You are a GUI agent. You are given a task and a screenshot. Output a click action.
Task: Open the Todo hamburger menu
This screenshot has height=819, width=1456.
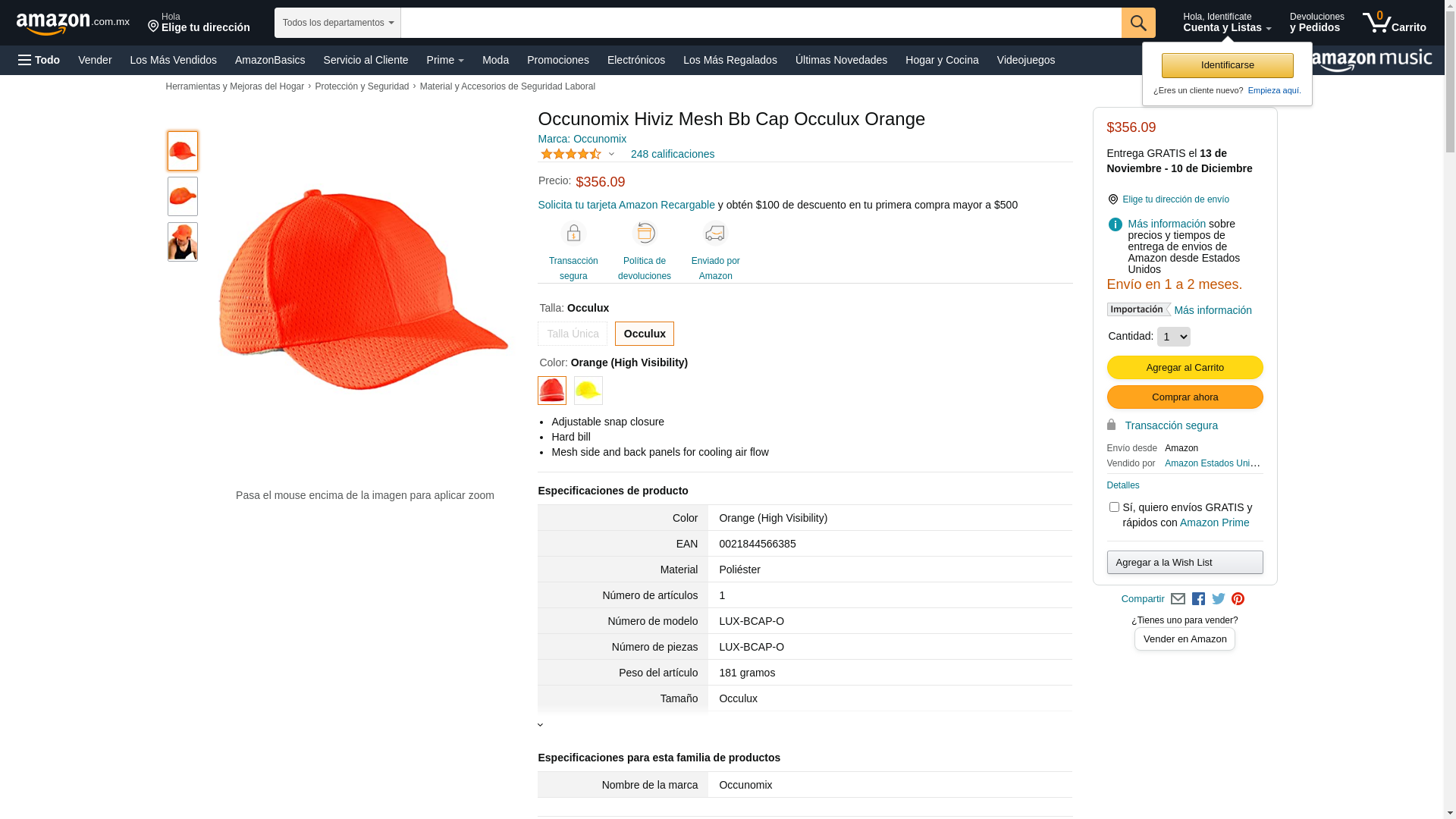39,60
